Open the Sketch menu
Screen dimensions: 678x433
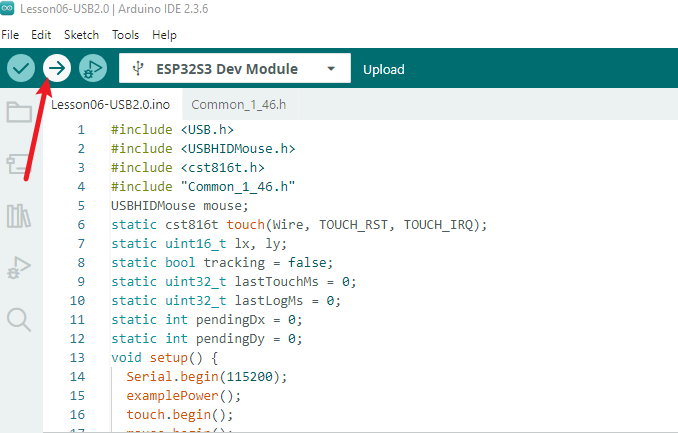(x=81, y=35)
